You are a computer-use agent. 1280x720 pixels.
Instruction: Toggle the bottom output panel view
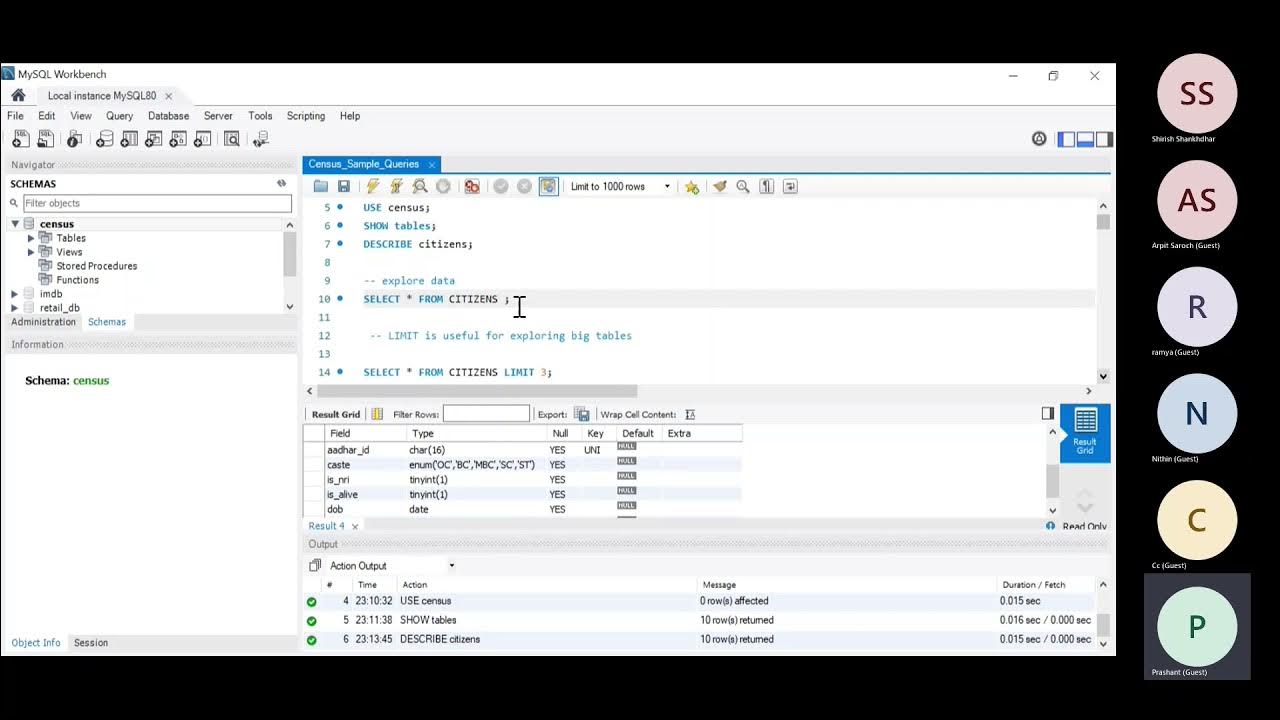pos(1085,139)
